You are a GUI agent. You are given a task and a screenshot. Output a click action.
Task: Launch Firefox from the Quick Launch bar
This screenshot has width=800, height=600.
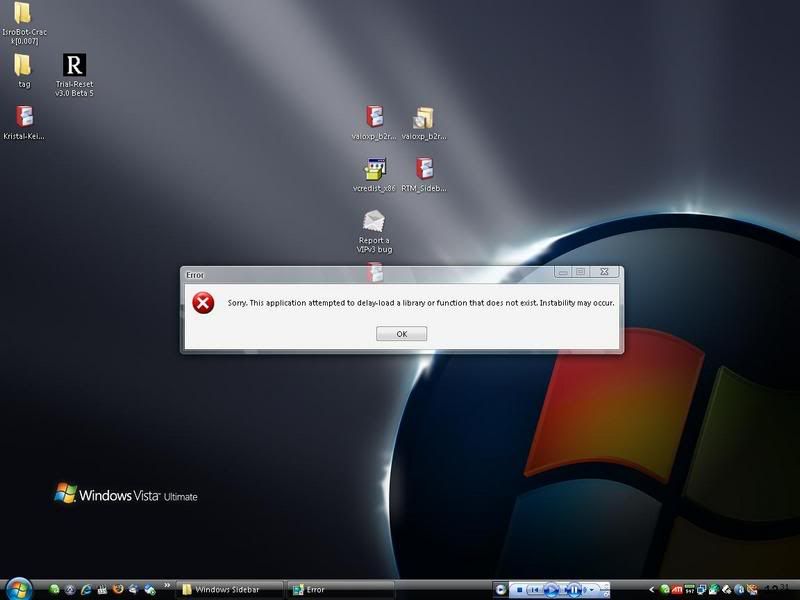coord(118,589)
